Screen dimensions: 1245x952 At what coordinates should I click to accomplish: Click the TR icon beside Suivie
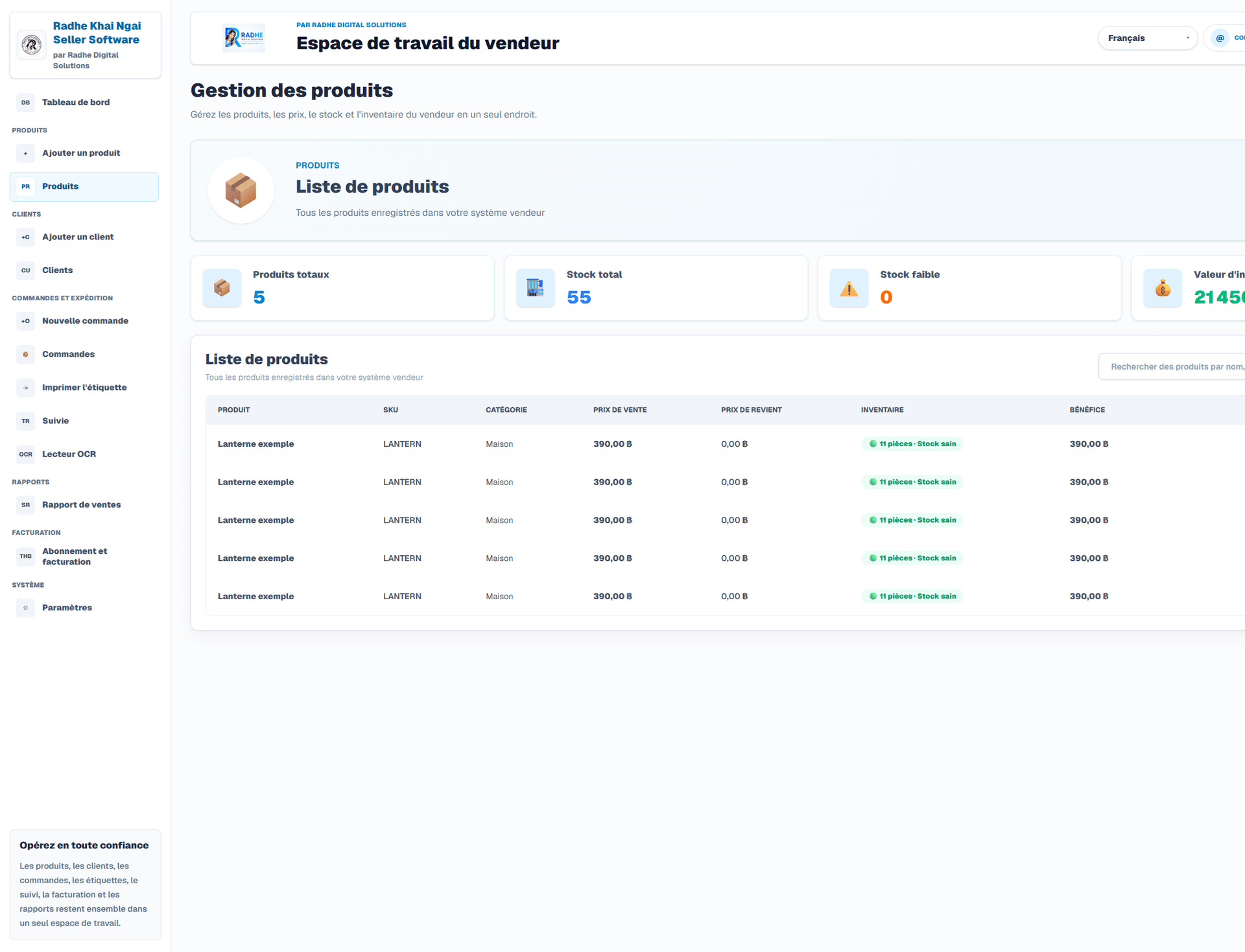click(25, 421)
